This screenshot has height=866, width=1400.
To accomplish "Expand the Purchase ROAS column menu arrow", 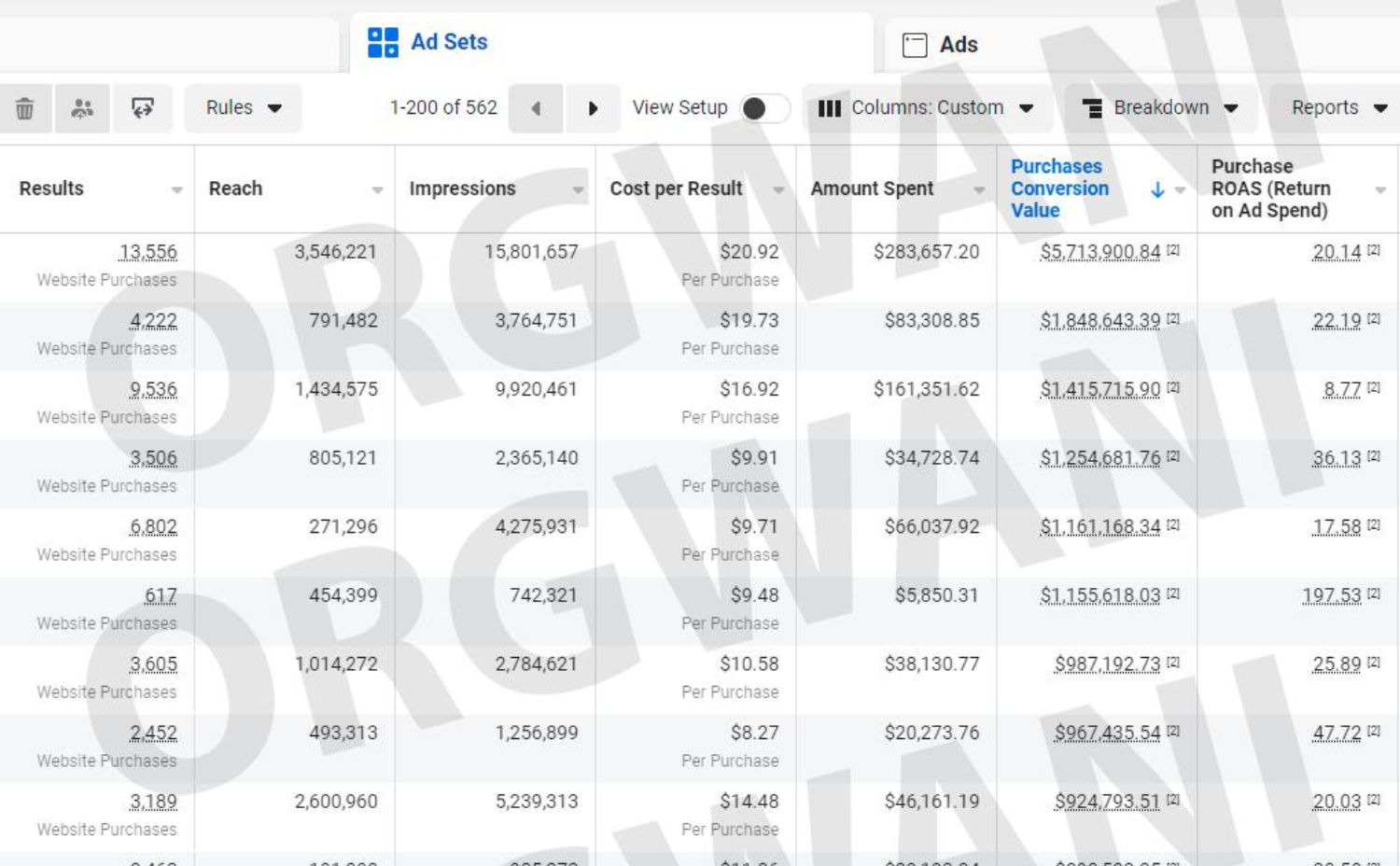I will click(x=1380, y=189).
